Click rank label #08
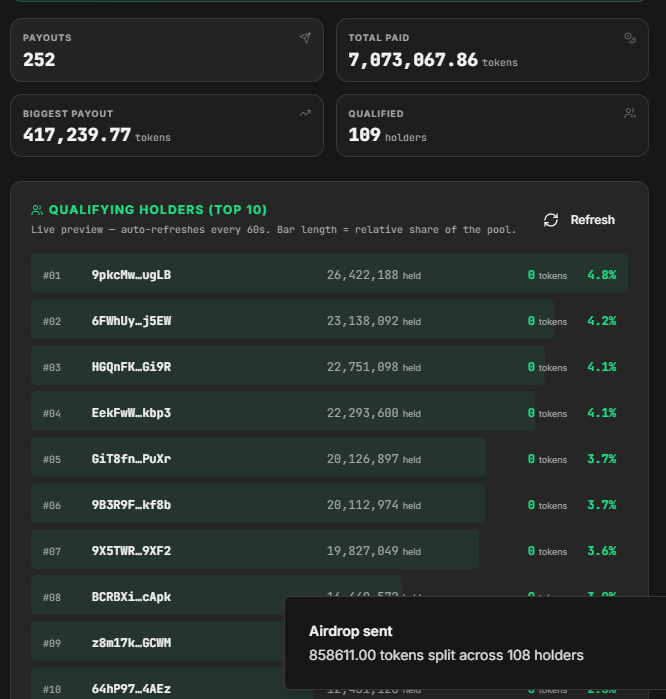666x699 pixels. click(x=52, y=597)
